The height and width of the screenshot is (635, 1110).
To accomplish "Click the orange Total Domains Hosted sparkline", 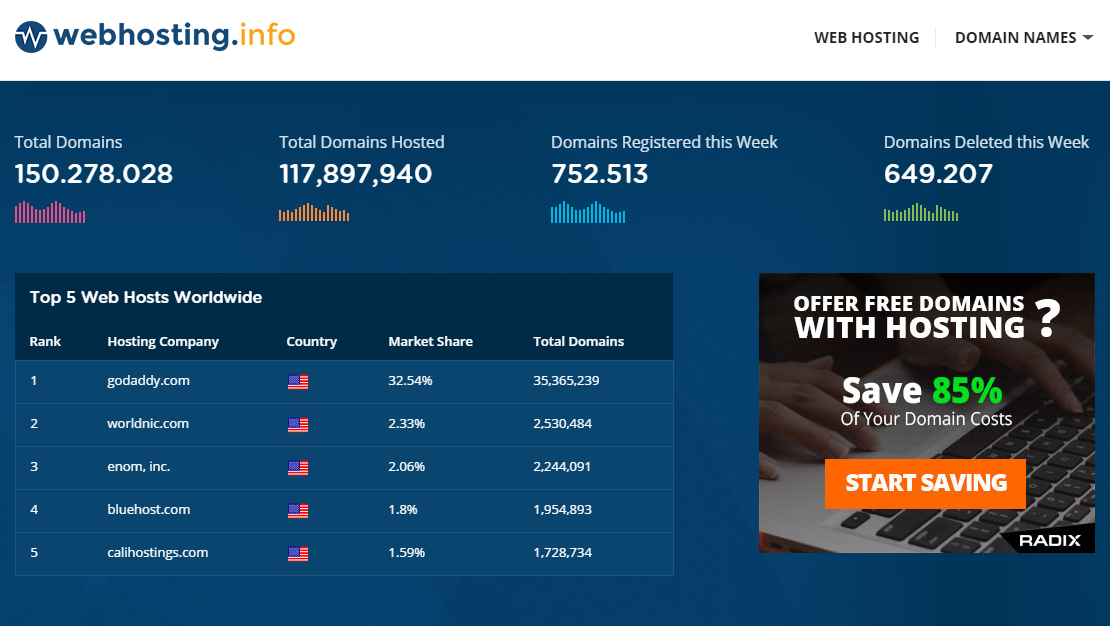I will (314, 212).
